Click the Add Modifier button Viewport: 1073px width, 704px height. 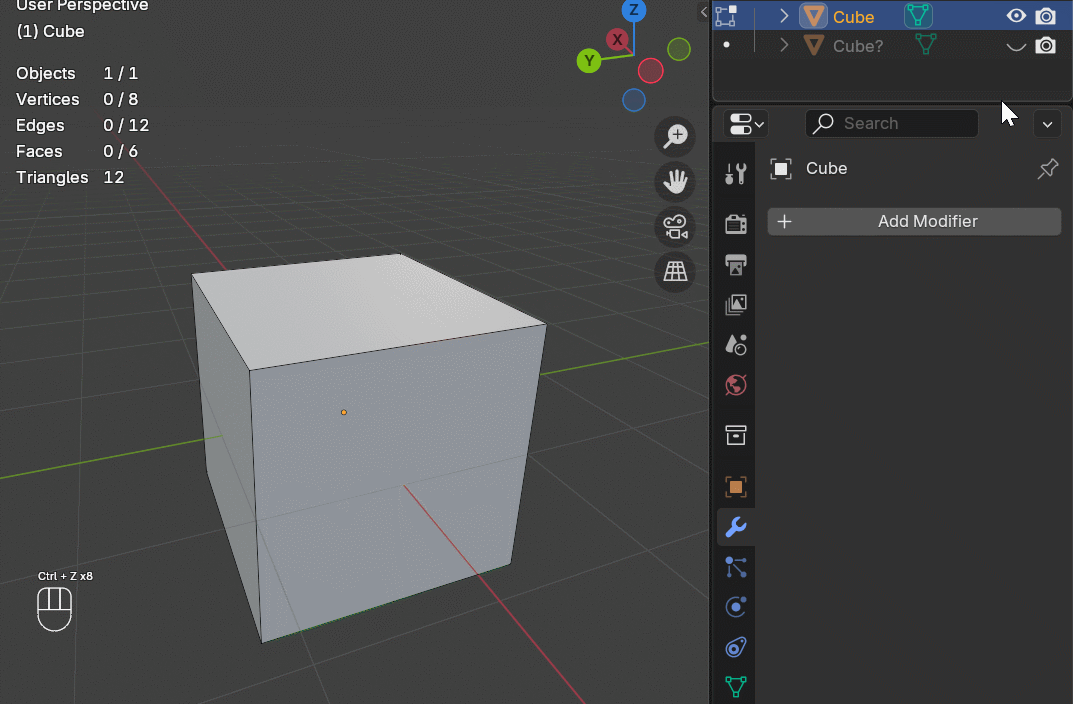point(914,221)
